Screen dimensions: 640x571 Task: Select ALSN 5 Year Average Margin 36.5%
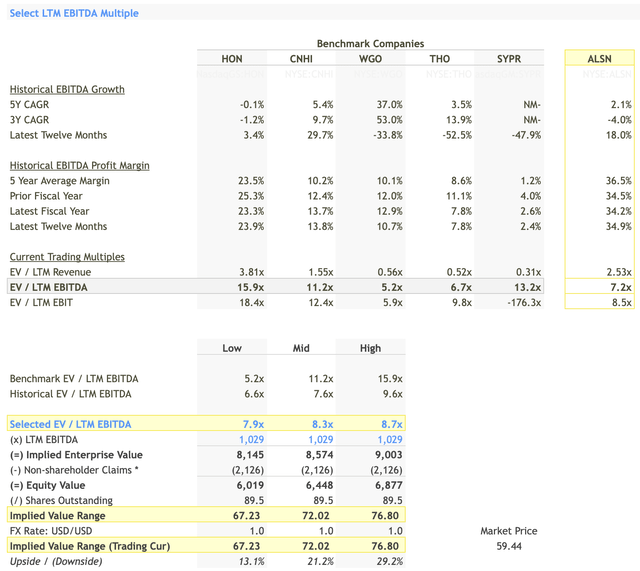(619, 180)
